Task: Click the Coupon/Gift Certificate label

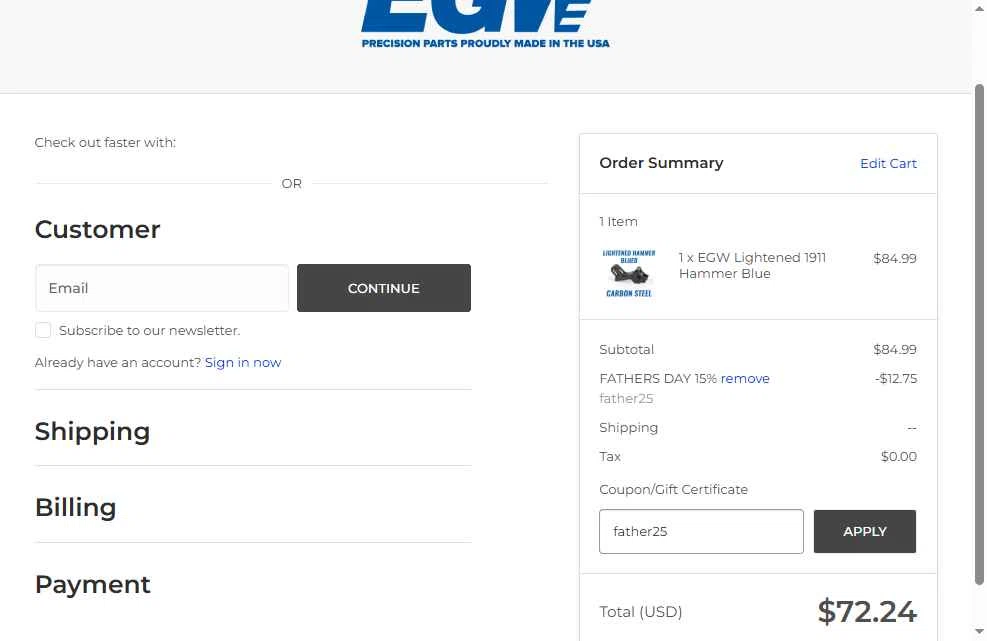Action: pyautogui.click(x=674, y=489)
